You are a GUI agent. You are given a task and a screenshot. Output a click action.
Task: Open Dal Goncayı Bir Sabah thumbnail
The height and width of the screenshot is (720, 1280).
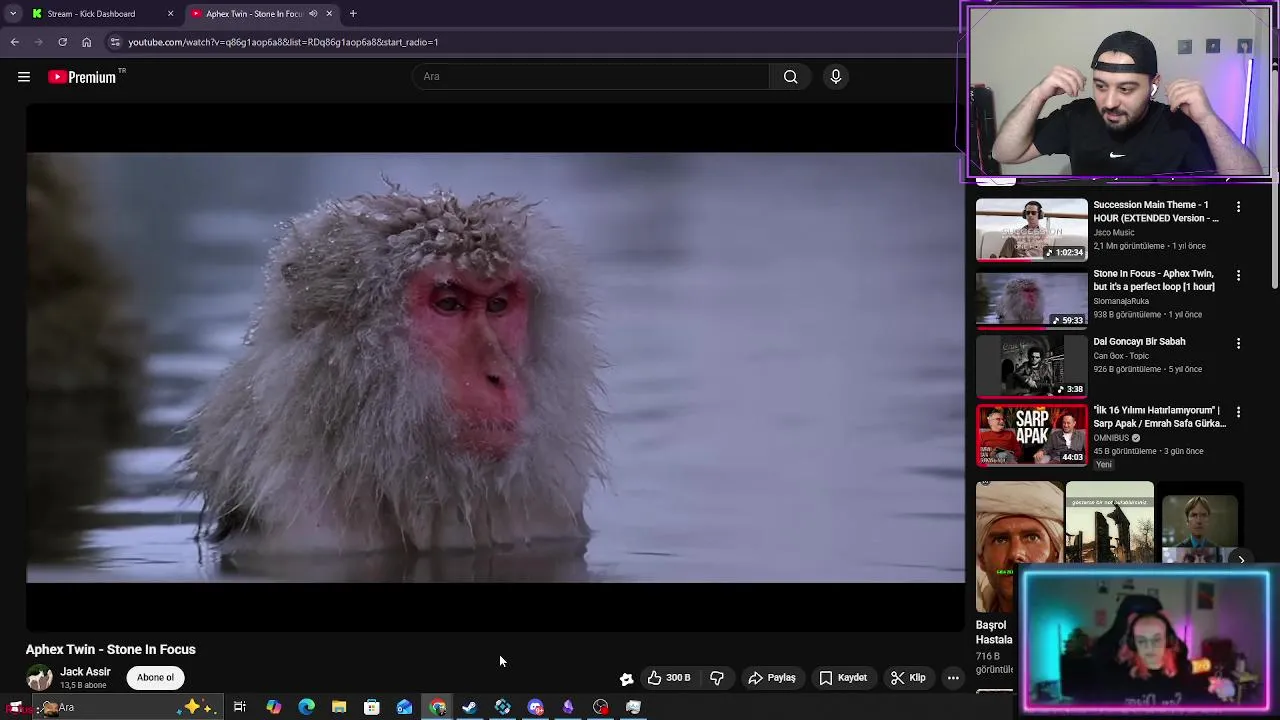1031,366
